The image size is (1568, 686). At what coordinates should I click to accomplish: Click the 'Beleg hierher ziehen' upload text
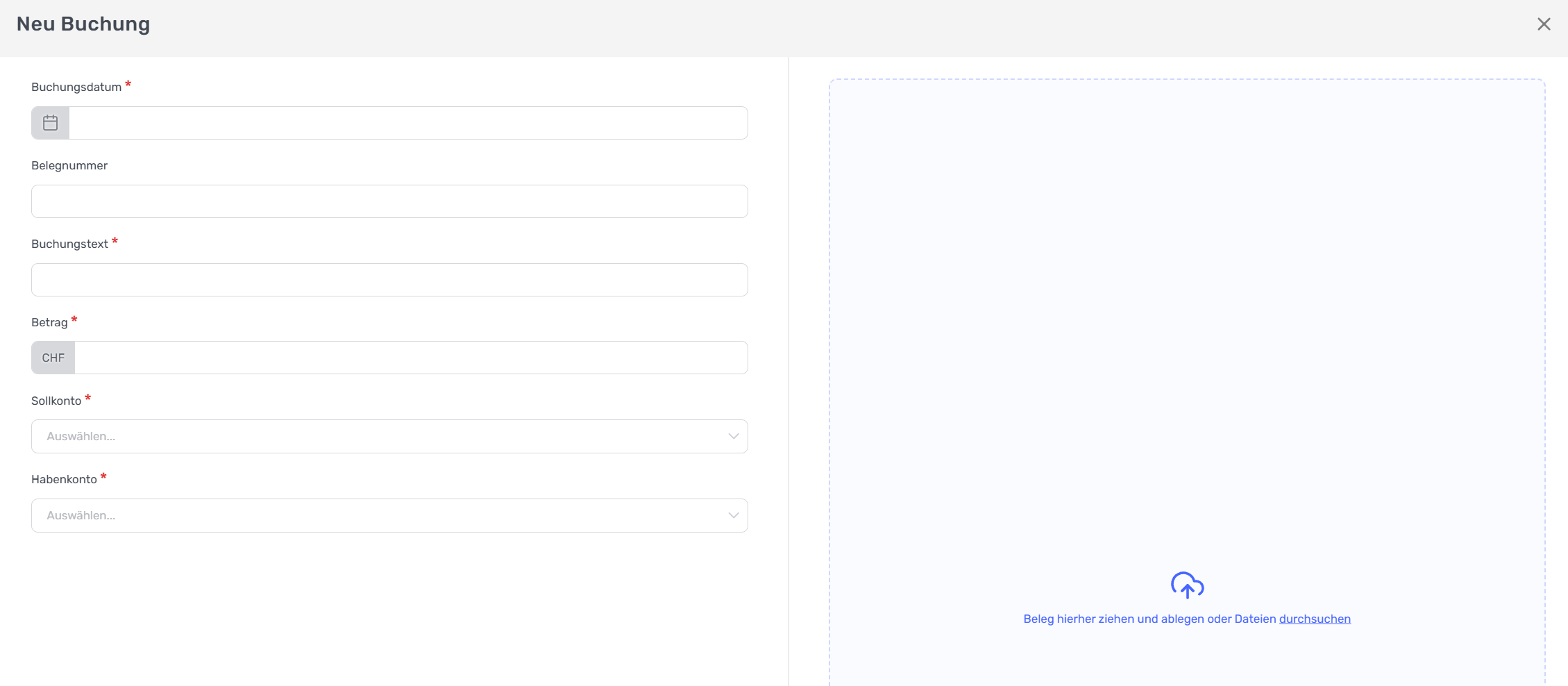[x=1149, y=619]
